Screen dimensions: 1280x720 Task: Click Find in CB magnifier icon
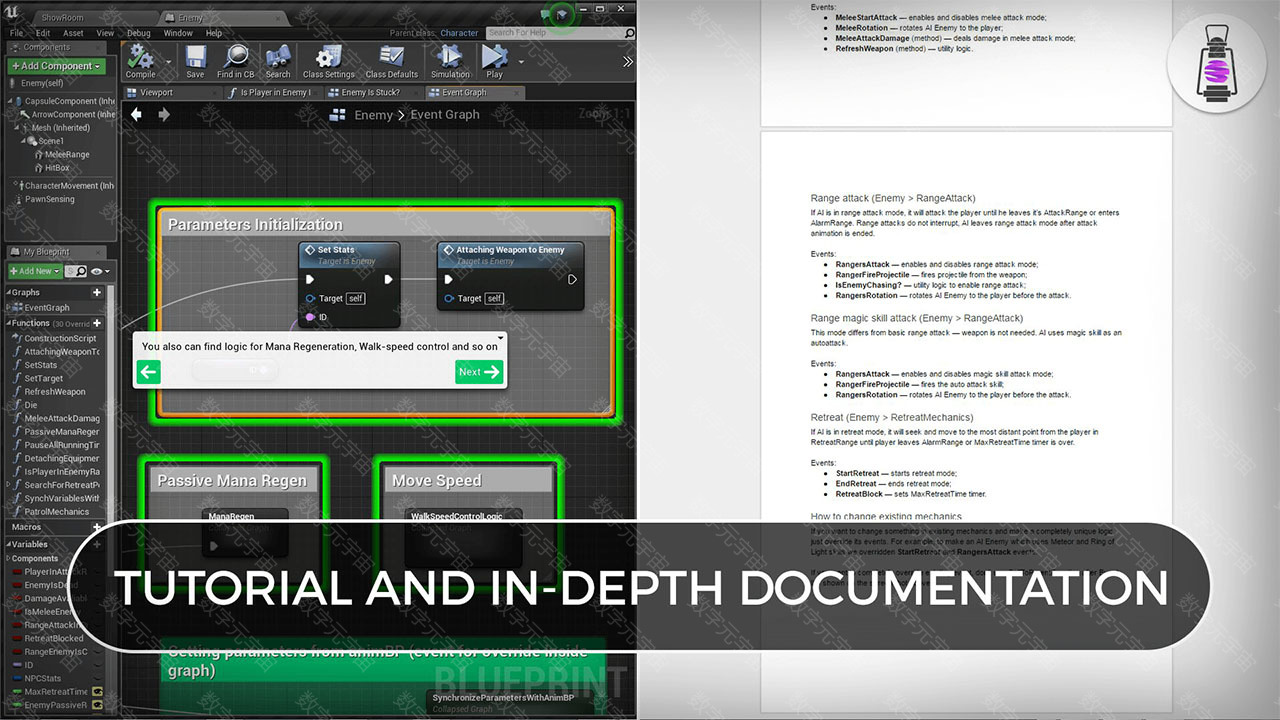coord(236,55)
